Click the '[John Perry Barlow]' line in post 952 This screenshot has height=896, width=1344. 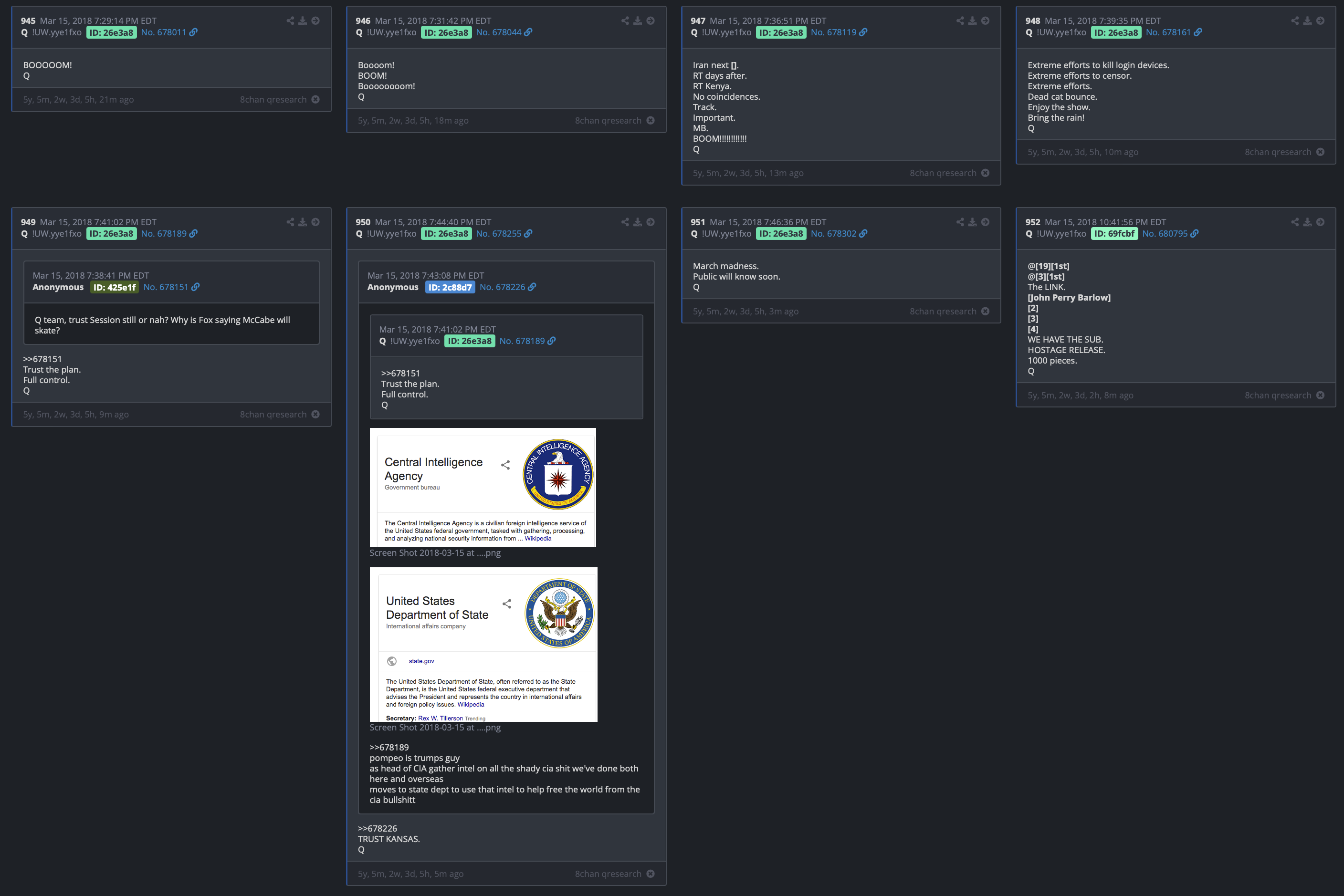tap(1069, 298)
